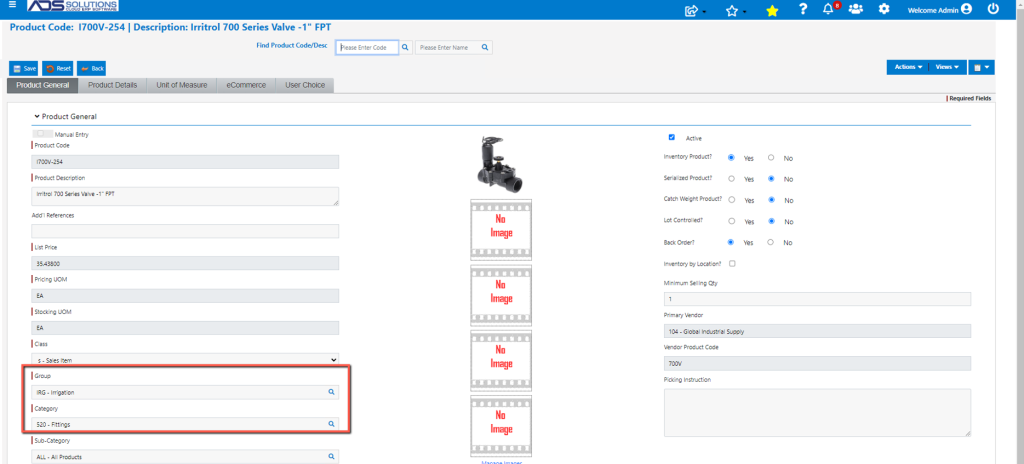Click the Add'l References field
The width and height of the screenshot is (1024, 464).
tap(185, 231)
